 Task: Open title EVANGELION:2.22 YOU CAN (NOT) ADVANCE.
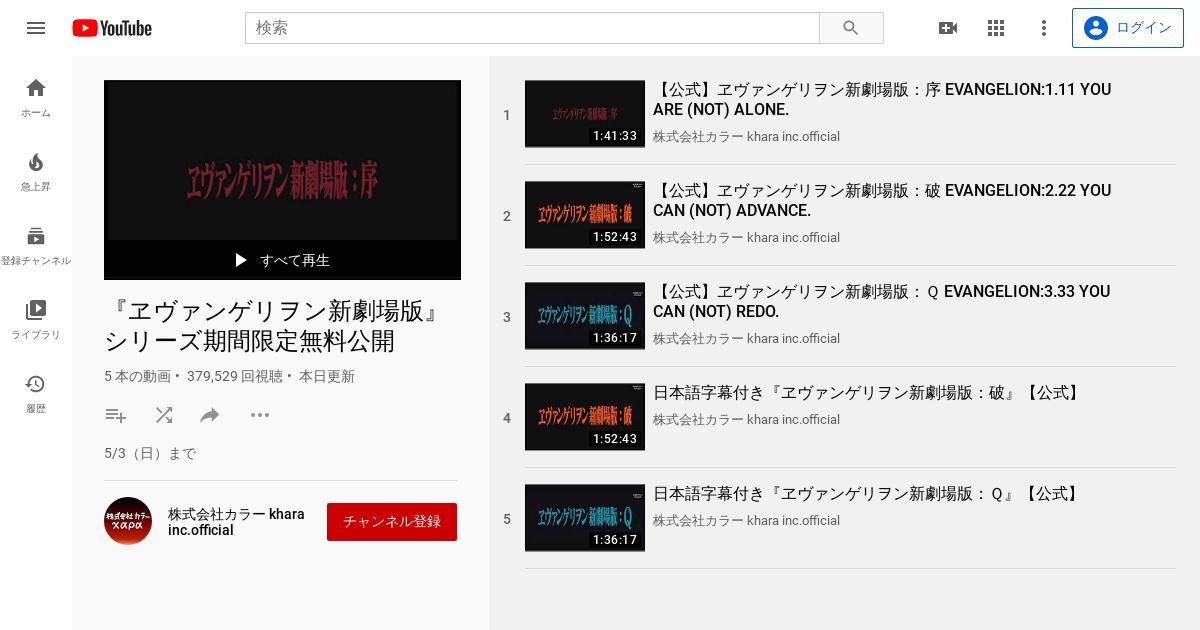click(882, 200)
